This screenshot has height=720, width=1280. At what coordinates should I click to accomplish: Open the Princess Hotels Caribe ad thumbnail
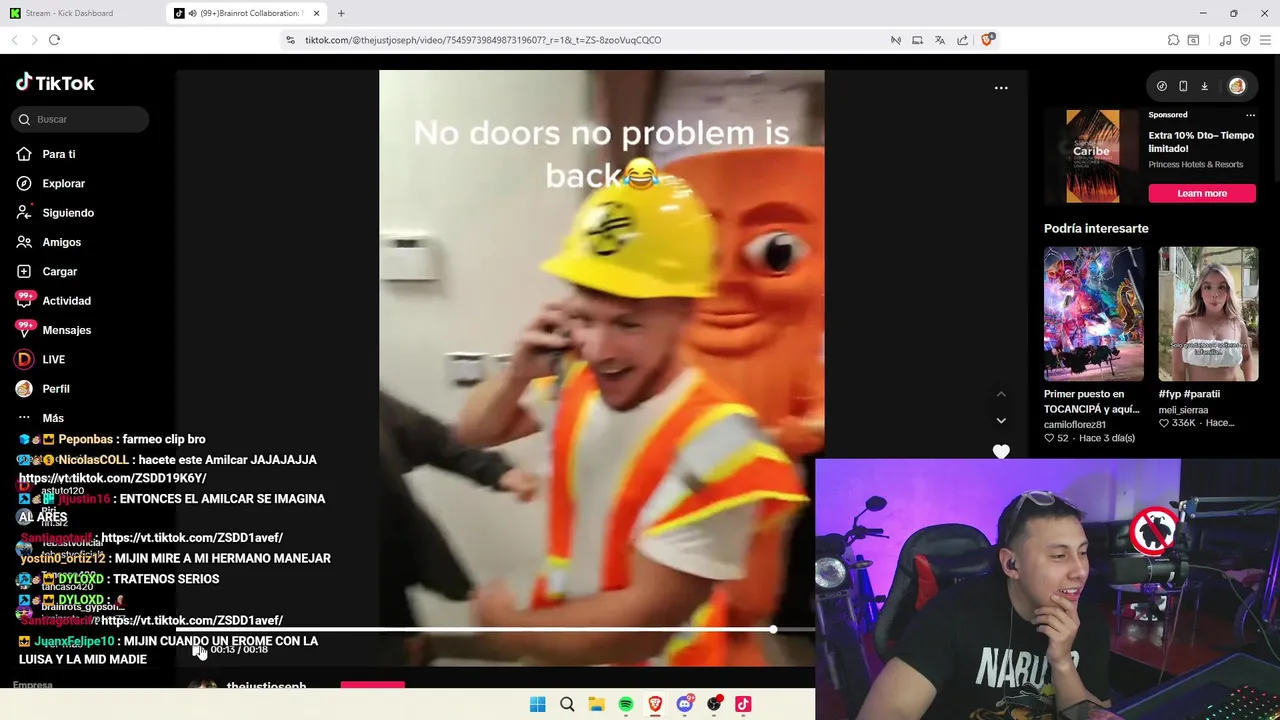tap(1092, 156)
